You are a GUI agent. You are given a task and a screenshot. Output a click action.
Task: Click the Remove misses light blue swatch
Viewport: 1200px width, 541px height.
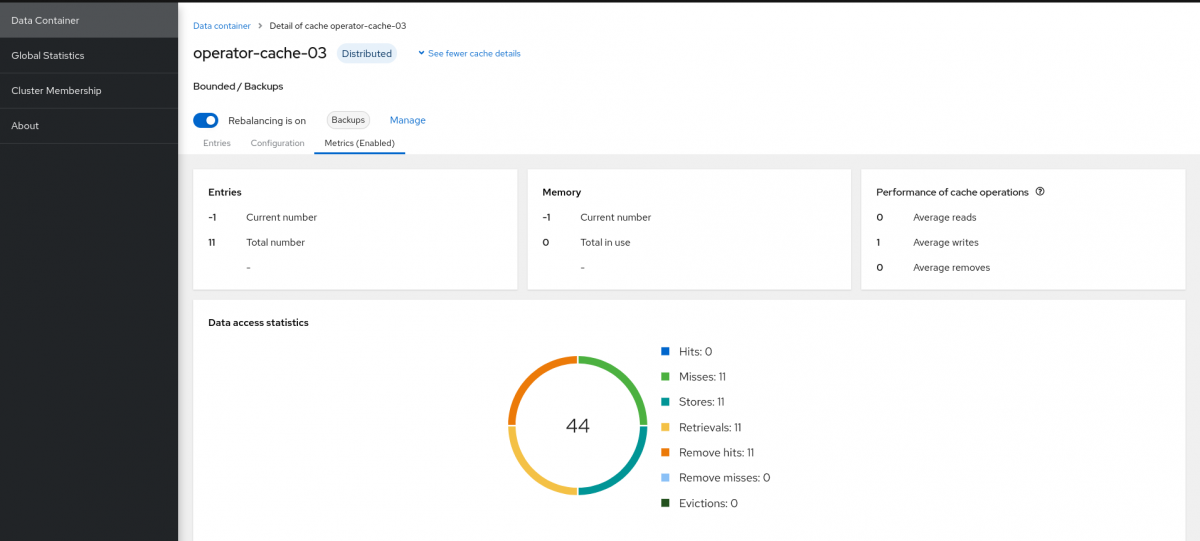(x=665, y=477)
